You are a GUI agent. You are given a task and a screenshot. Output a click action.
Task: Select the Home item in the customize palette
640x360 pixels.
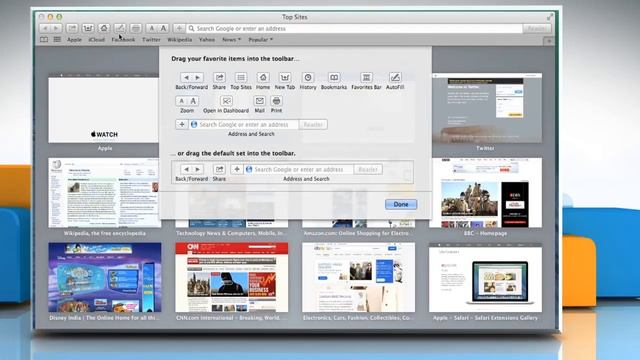click(263, 81)
